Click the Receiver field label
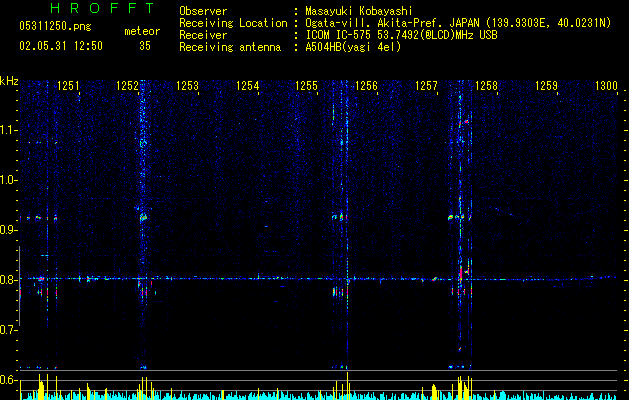 tap(203, 35)
